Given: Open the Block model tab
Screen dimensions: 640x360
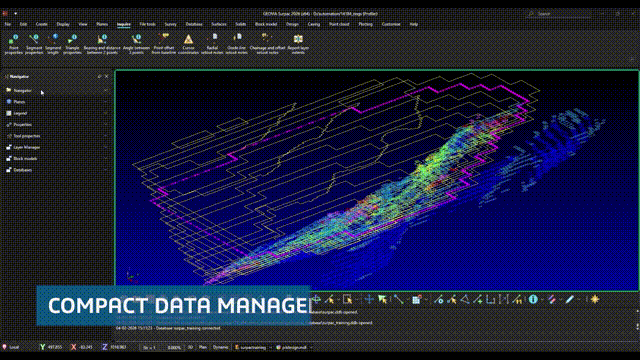Looking at the screenshot, I should 266,24.
